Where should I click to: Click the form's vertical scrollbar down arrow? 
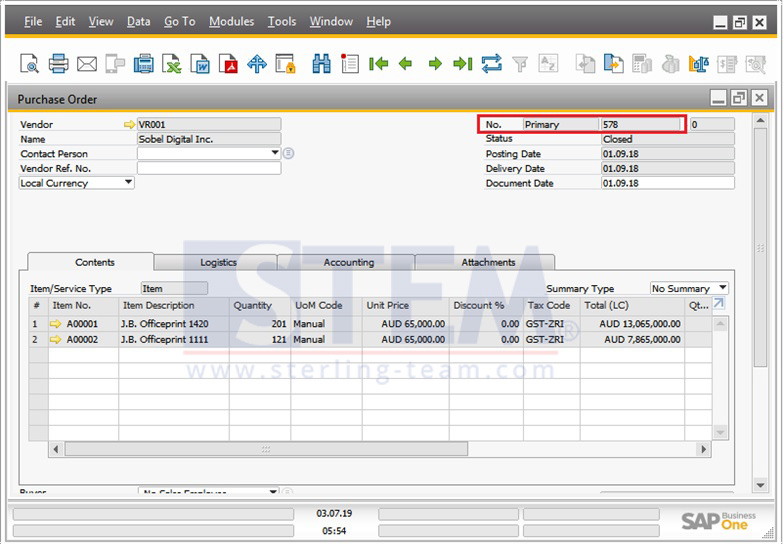[x=760, y=485]
